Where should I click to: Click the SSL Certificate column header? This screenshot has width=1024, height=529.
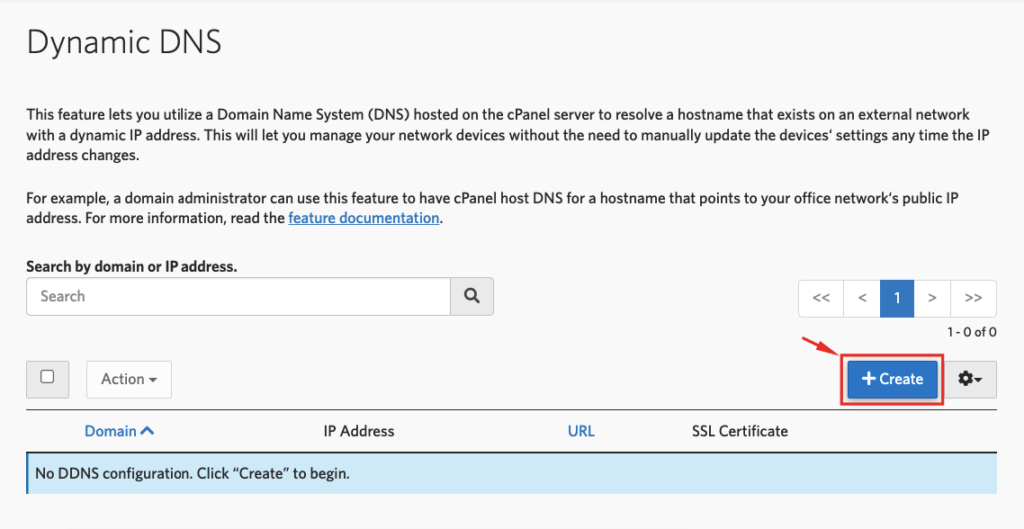(740, 431)
